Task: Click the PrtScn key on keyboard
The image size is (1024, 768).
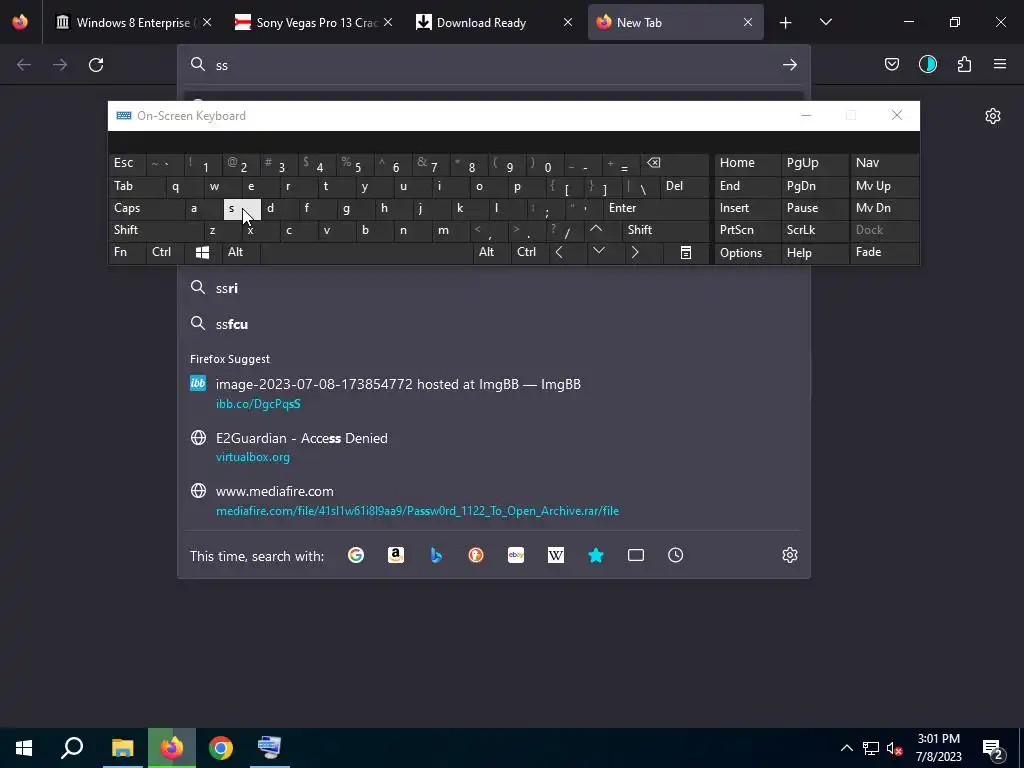Action: (747, 231)
